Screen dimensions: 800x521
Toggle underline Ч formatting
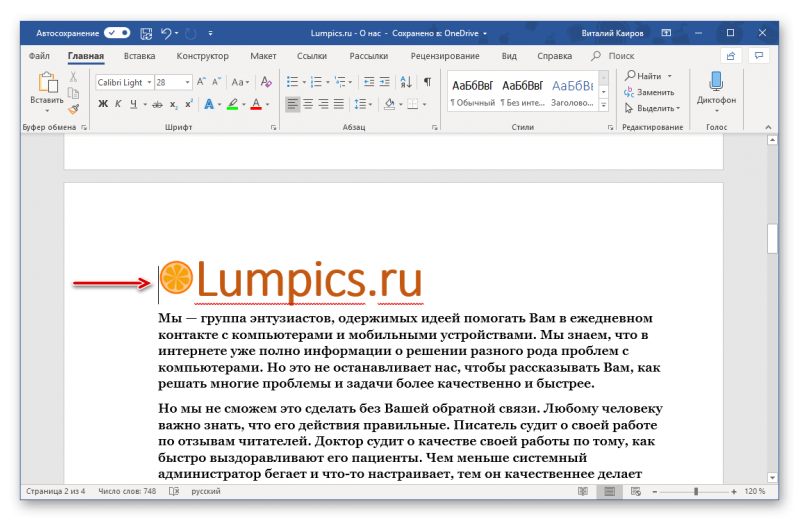[133, 104]
